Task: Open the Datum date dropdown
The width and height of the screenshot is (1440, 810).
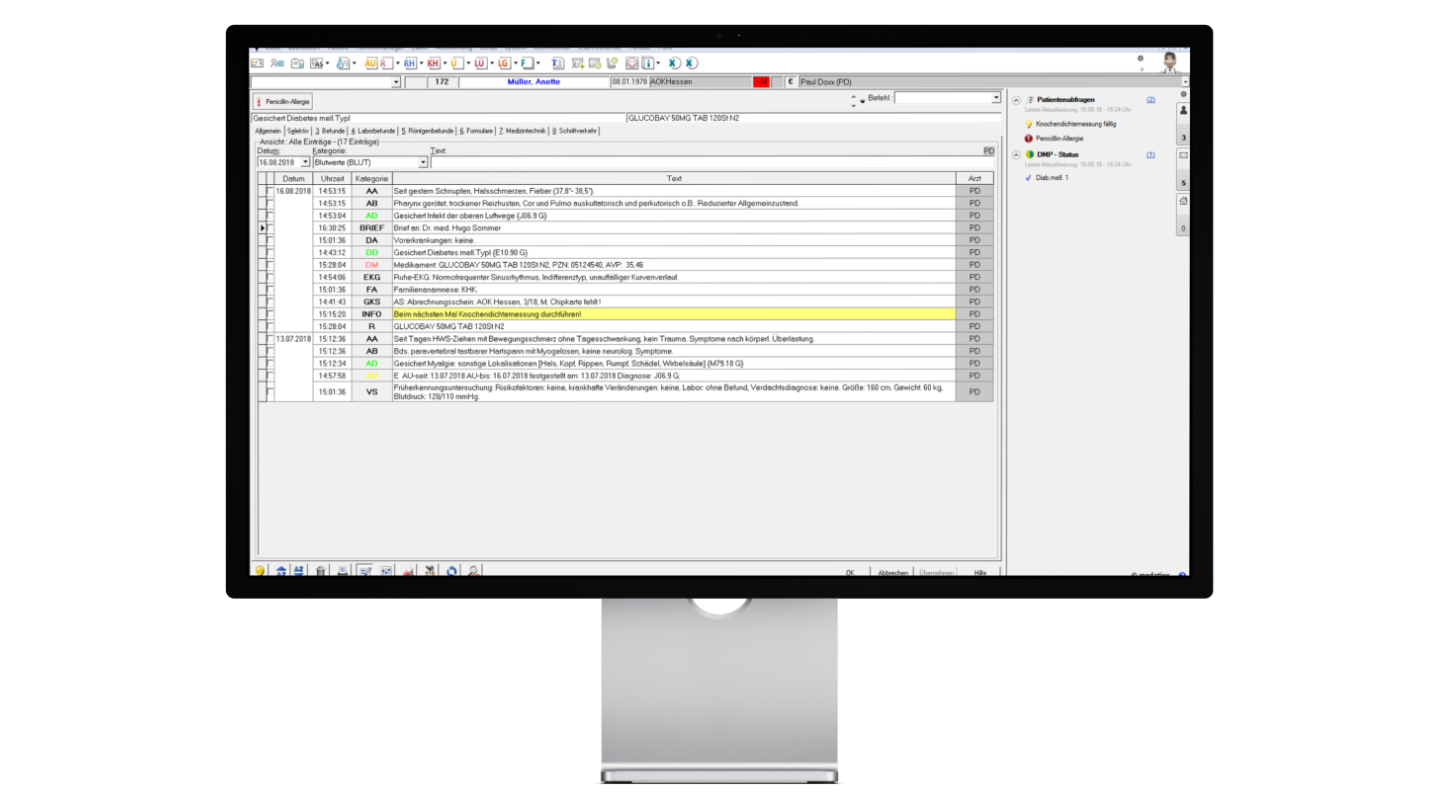Action: (305, 162)
